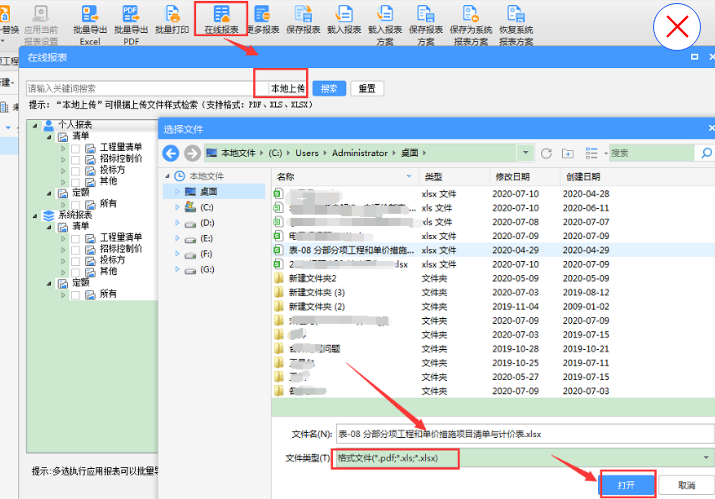Check 其他 under 个人报表
This screenshot has height=499, width=715.
(x=76, y=182)
